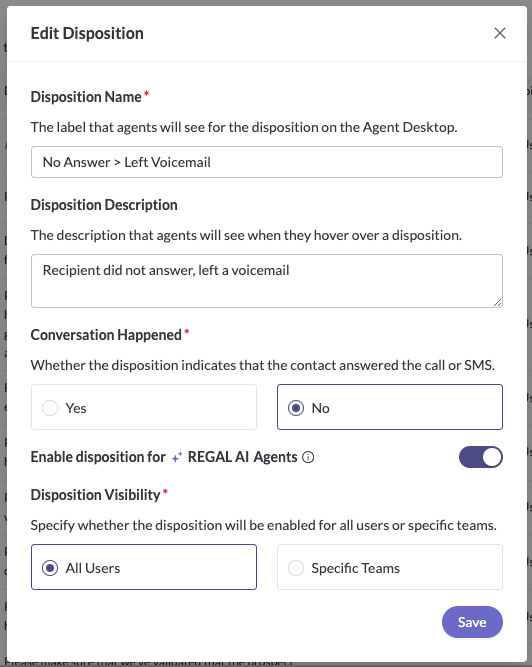Select Yes for Conversation Happened
The image size is (532, 667).
point(144,407)
